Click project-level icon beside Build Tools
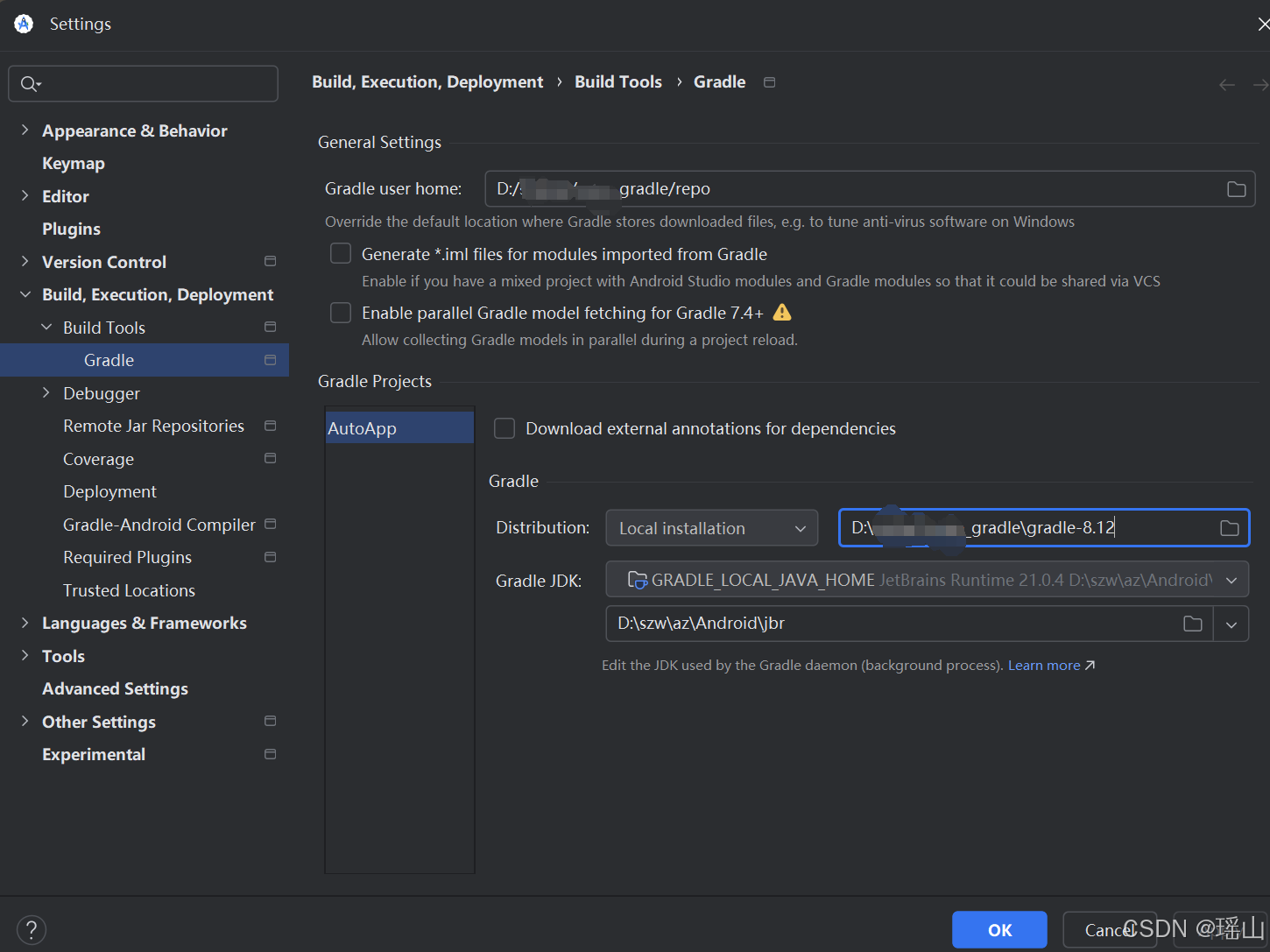Image resolution: width=1270 pixels, height=952 pixels. (270, 327)
